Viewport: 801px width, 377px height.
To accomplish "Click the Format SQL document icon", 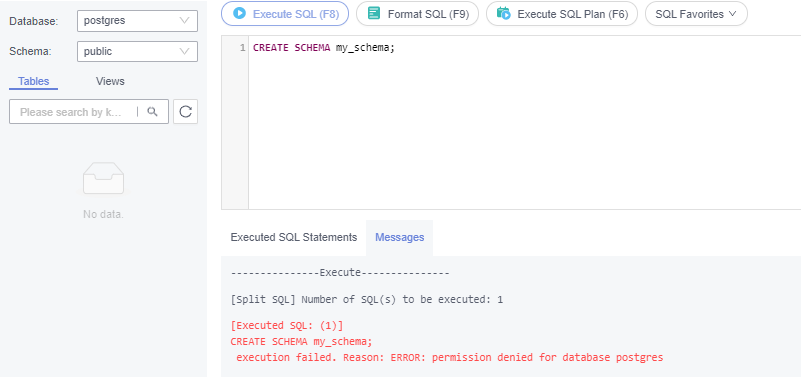I will (x=374, y=13).
